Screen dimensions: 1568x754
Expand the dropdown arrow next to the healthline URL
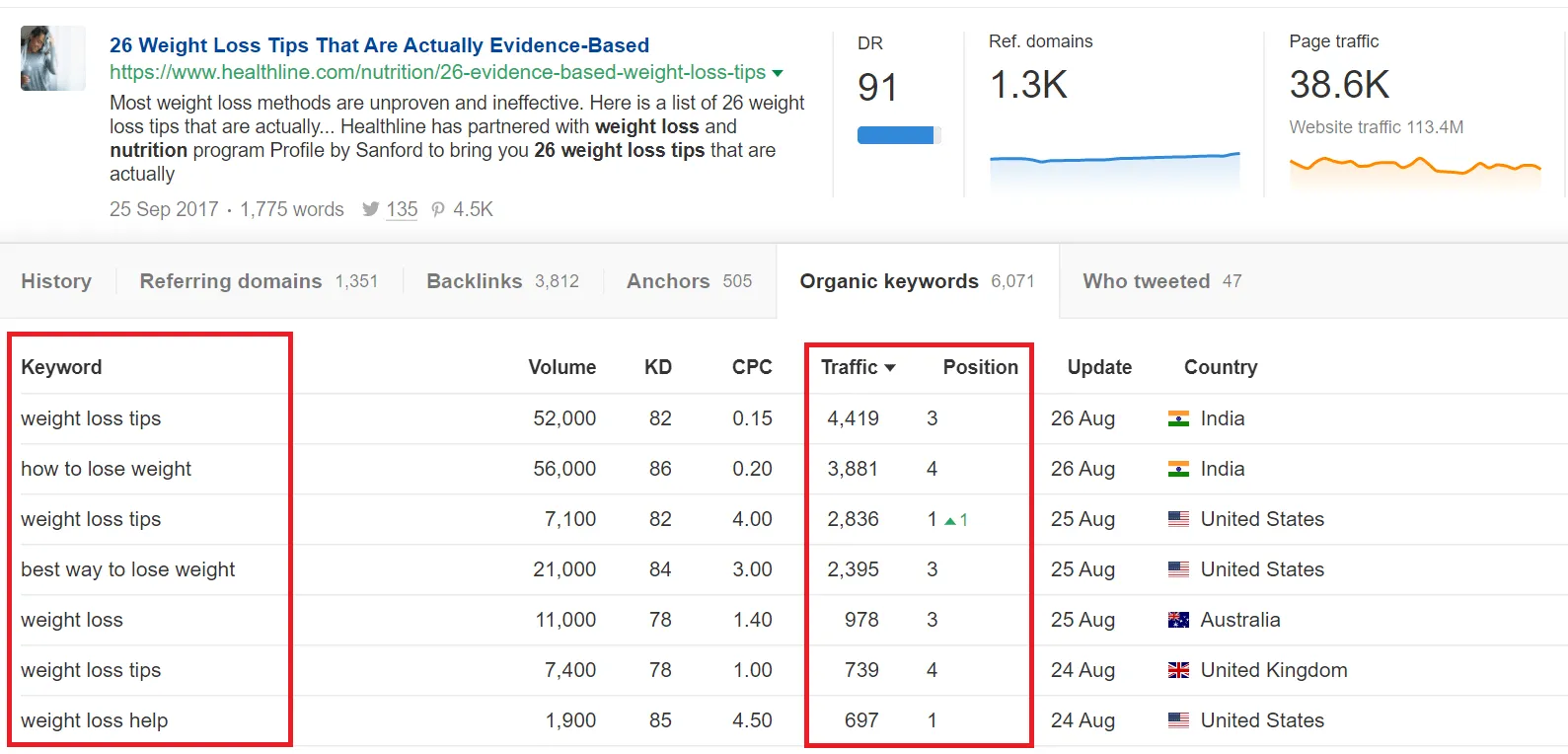(778, 73)
